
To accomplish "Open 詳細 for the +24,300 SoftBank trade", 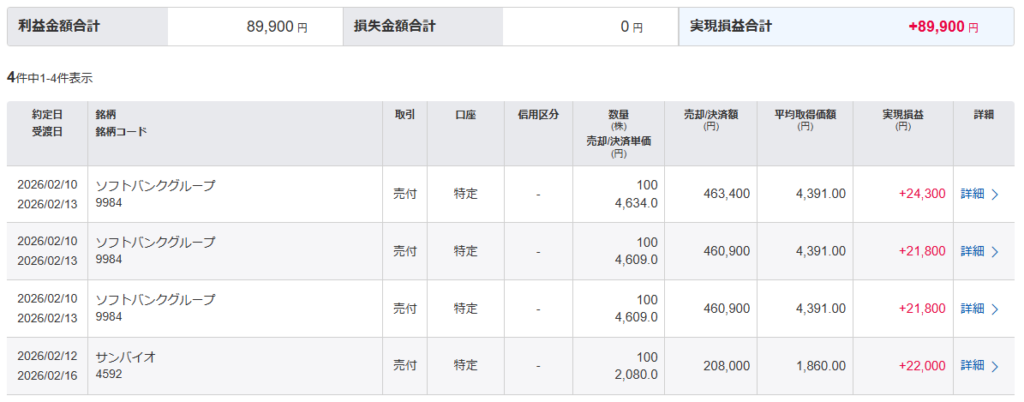I will click(972, 194).
